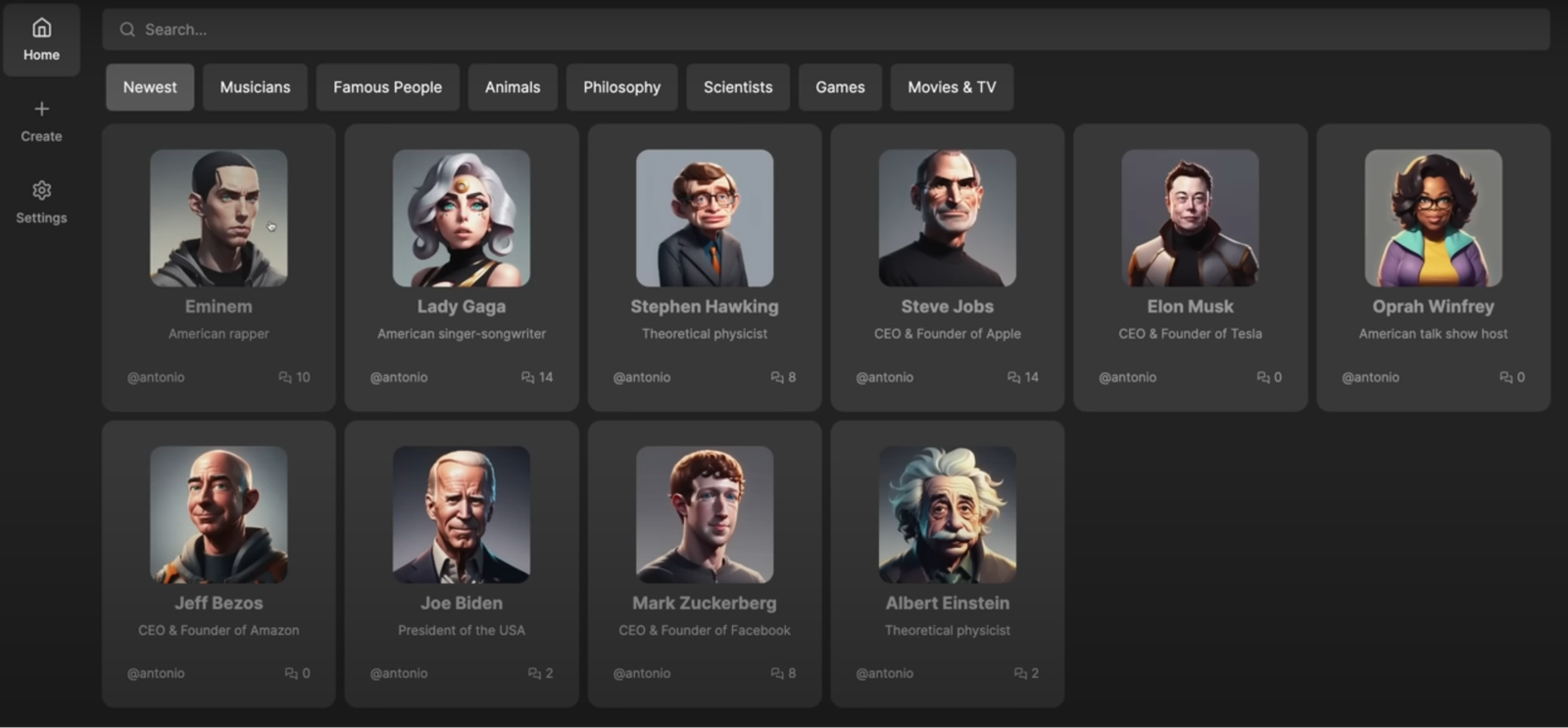Screen dimensions: 1568x728
Task: Open the Home sidebar icon
Action: tap(41, 27)
